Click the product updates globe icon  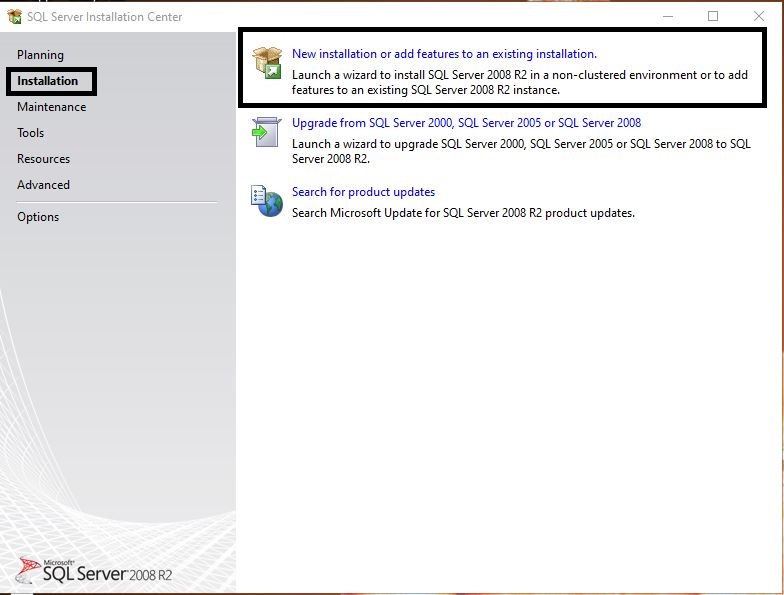coord(267,201)
